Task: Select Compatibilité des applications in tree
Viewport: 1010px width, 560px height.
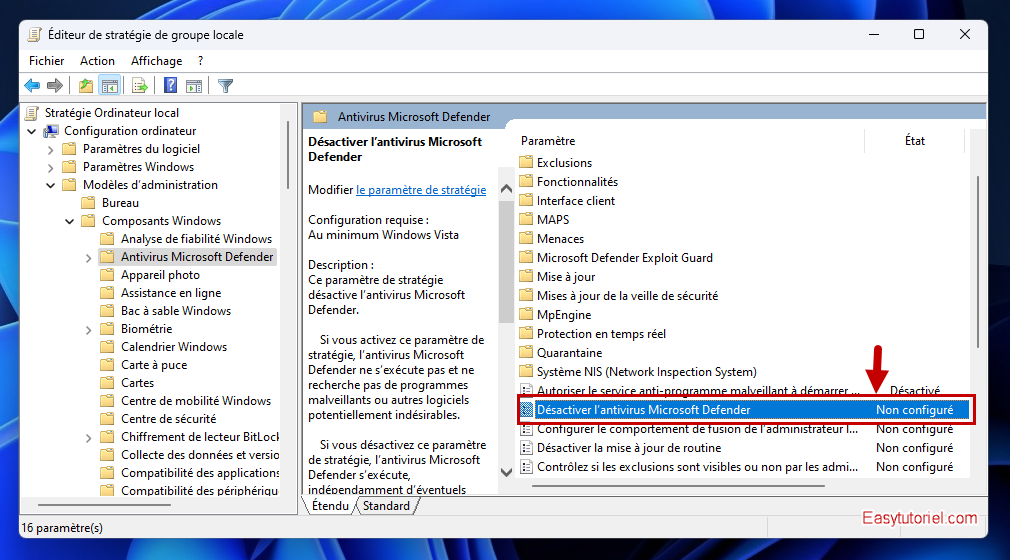Action: click(x=200, y=473)
